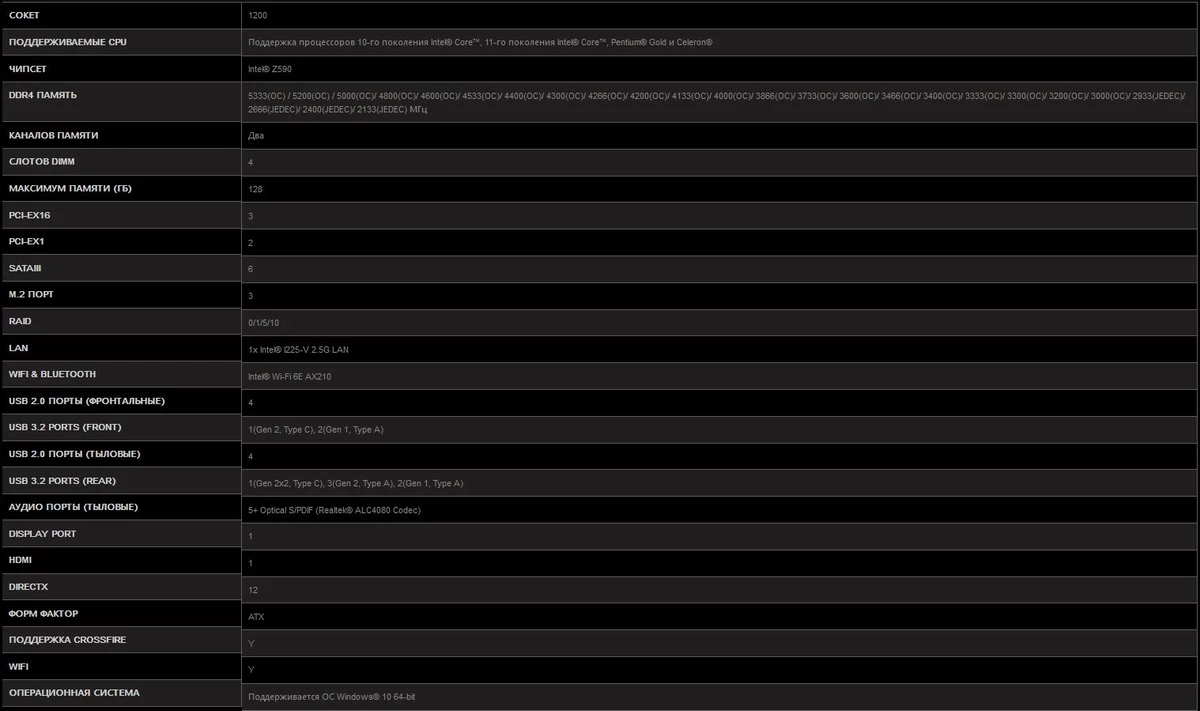
Task: Click the 'SATAIII' label
Action: (25, 268)
